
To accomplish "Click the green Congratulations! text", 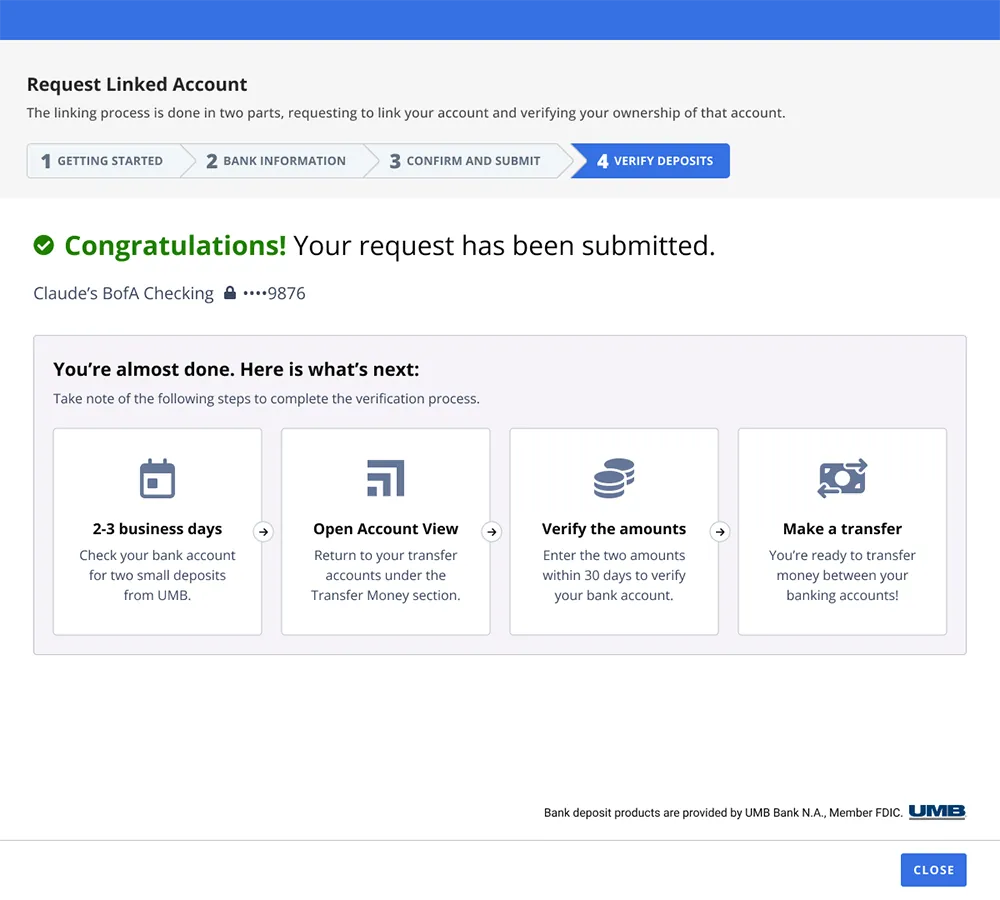I will 175,246.
